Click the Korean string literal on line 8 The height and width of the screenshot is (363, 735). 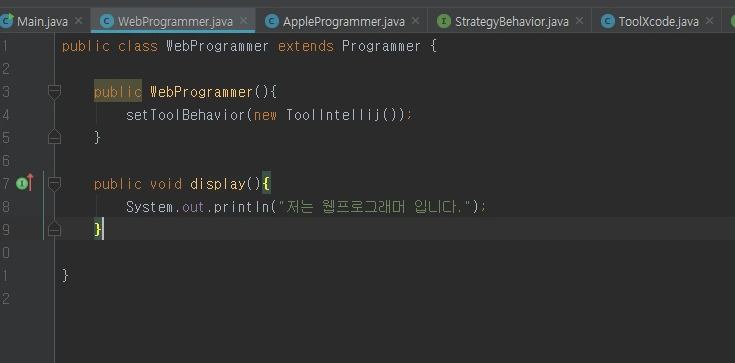click(375, 206)
